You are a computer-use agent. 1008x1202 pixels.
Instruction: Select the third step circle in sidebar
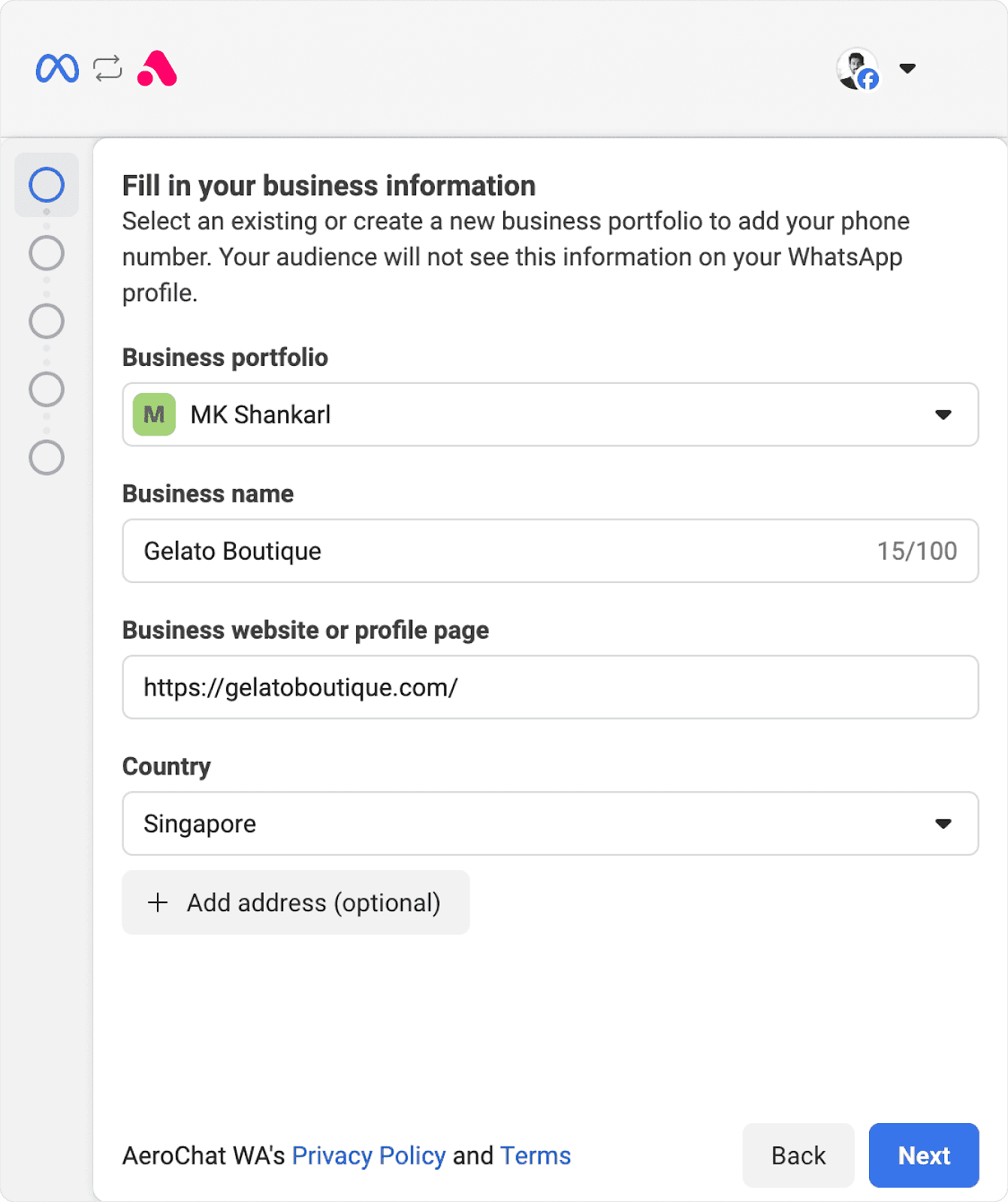47,322
